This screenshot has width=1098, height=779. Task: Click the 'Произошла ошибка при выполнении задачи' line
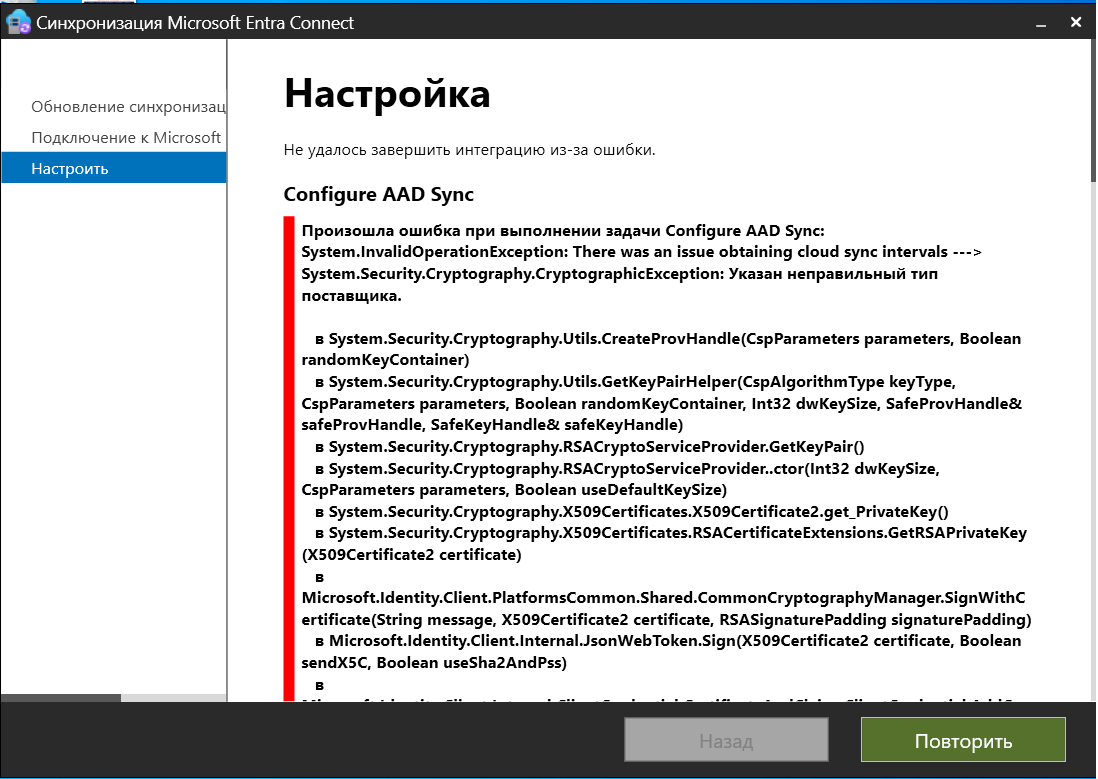(563, 230)
